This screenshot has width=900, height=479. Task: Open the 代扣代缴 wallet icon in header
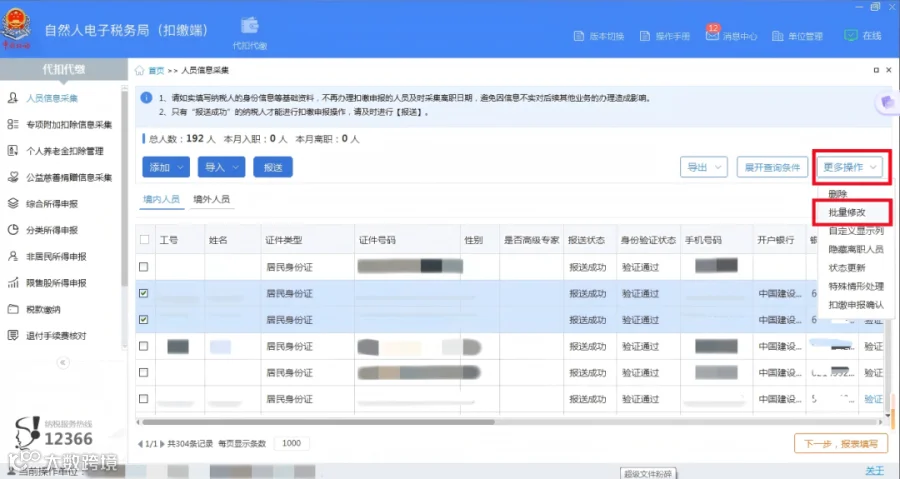click(x=250, y=26)
